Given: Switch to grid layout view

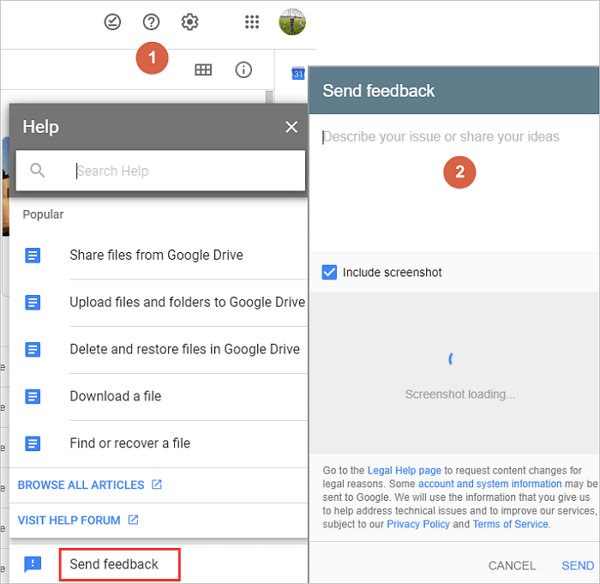Looking at the screenshot, I should pos(203,70).
